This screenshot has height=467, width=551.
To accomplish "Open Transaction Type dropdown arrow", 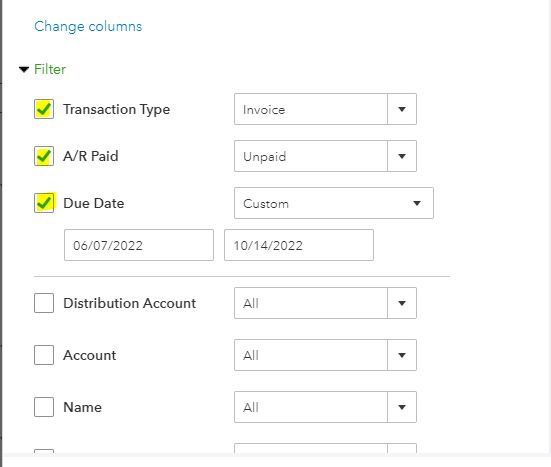I will tap(402, 109).
